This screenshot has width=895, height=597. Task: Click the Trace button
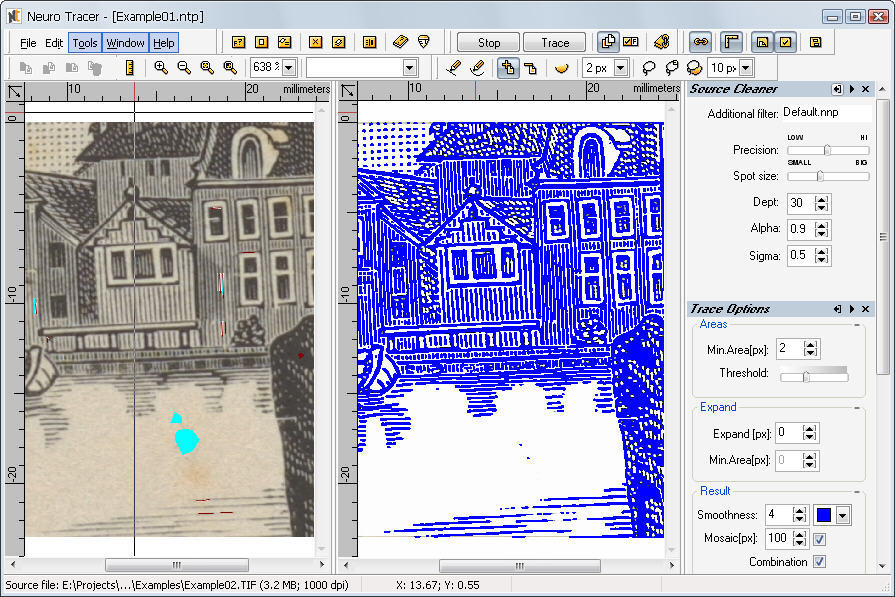click(x=555, y=43)
